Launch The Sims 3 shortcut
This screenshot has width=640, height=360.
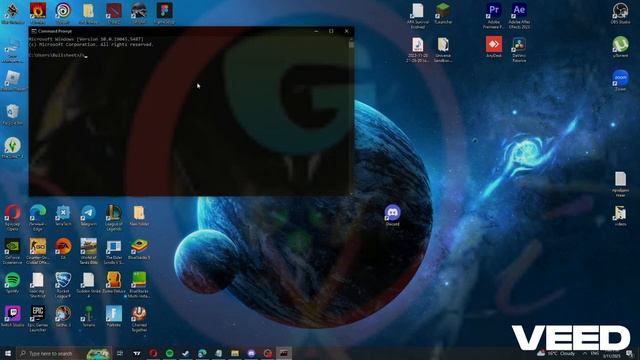(x=13, y=147)
